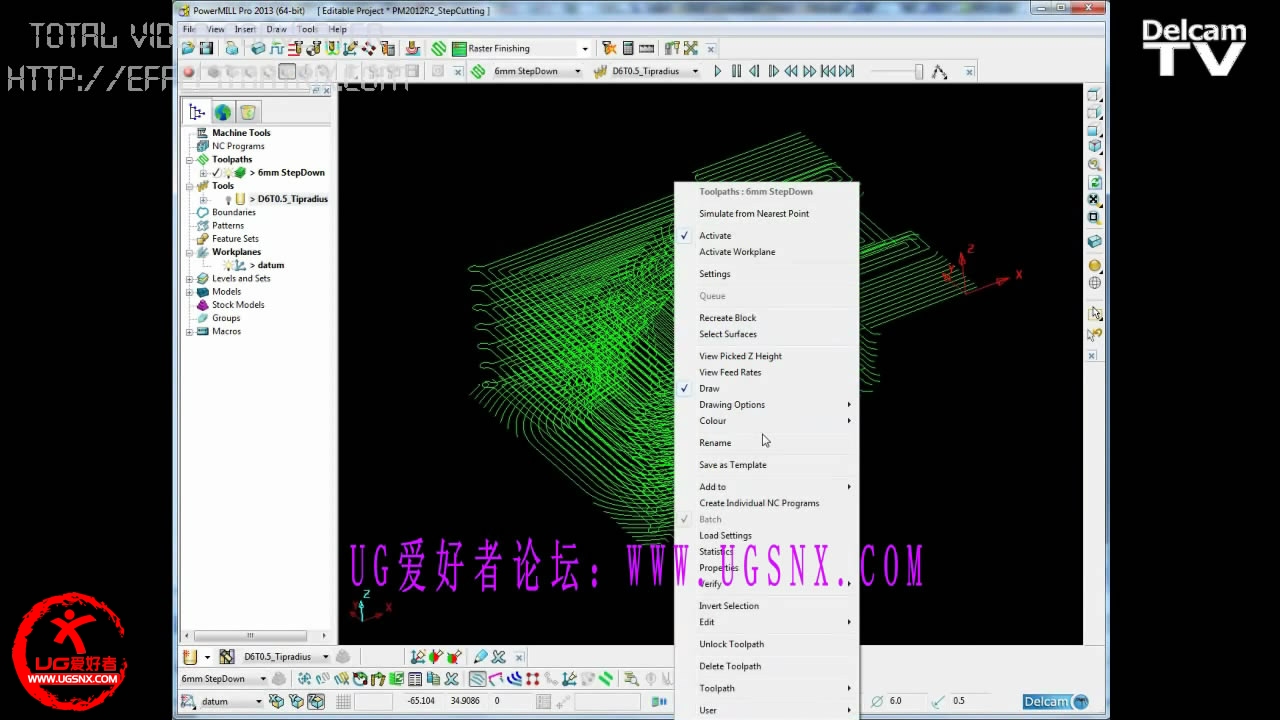The image size is (1280, 720).
Task: Step simulation back one move
Action: [754, 72]
